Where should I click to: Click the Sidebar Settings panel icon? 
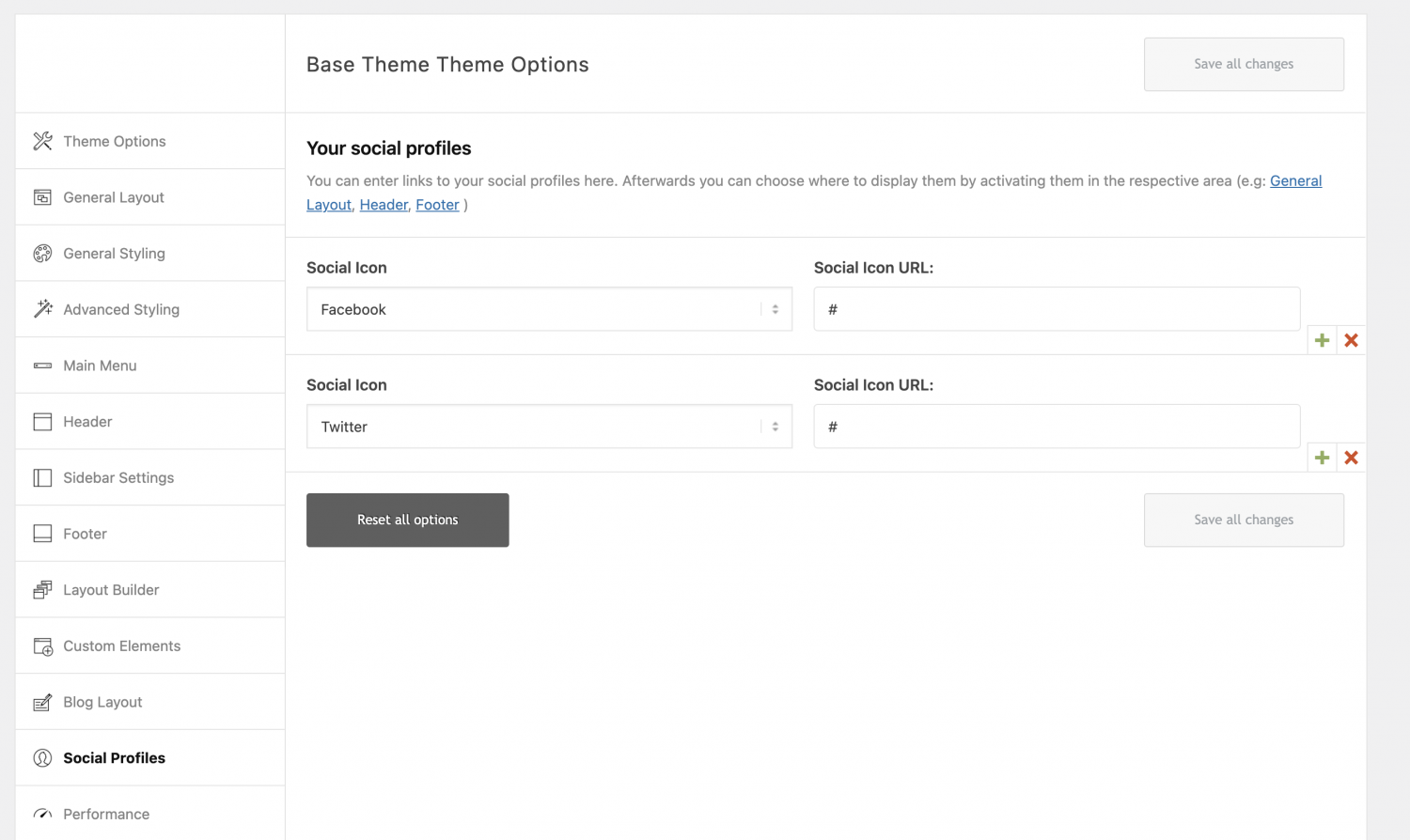(x=42, y=477)
